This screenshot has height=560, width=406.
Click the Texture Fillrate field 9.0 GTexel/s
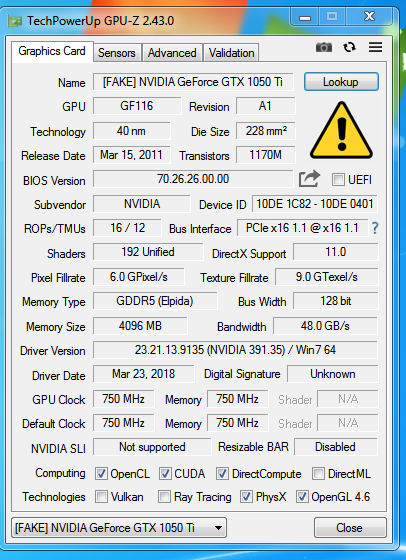pyautogui.click(x=326, y=277)
